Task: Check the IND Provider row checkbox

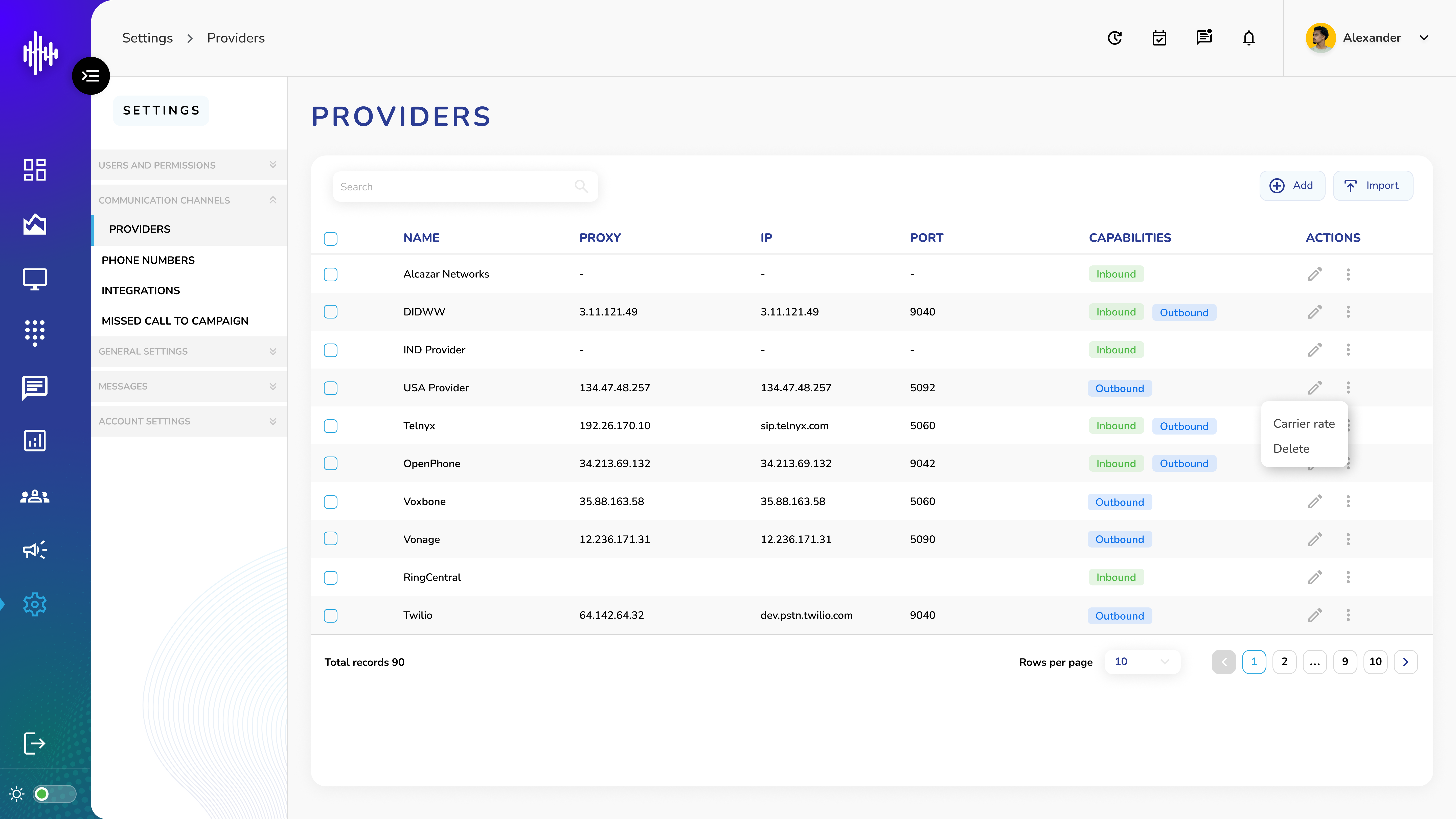Action: pyautogui.click(x=331, y=350)
